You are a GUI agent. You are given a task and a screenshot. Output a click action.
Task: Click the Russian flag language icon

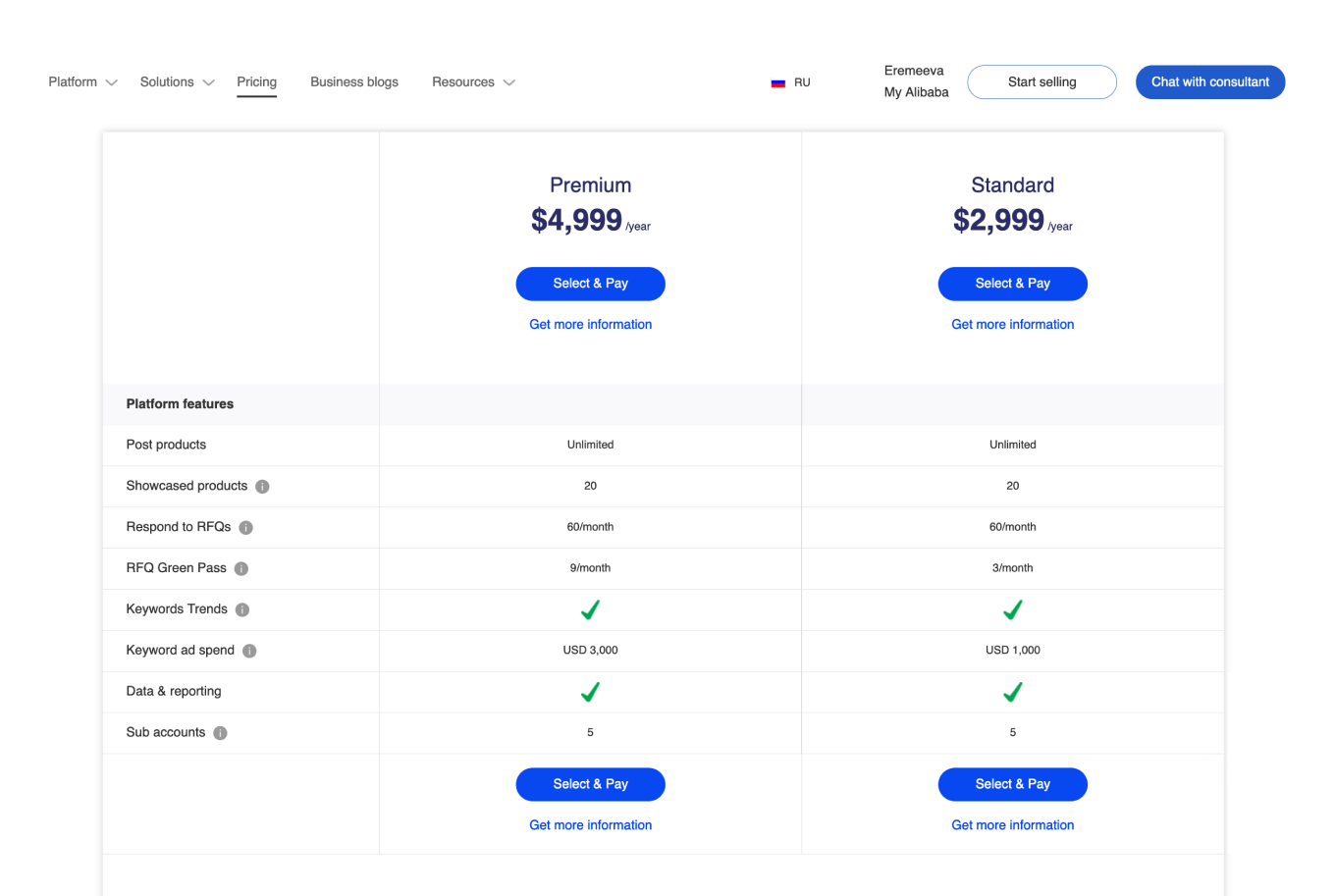click(778, 83)
